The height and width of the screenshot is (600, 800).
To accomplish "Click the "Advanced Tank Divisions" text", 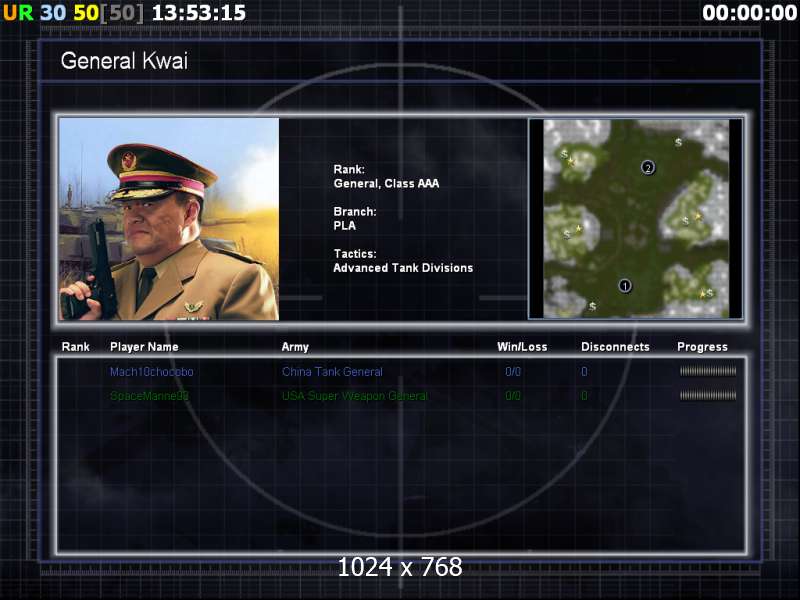I will coord(403,268).
